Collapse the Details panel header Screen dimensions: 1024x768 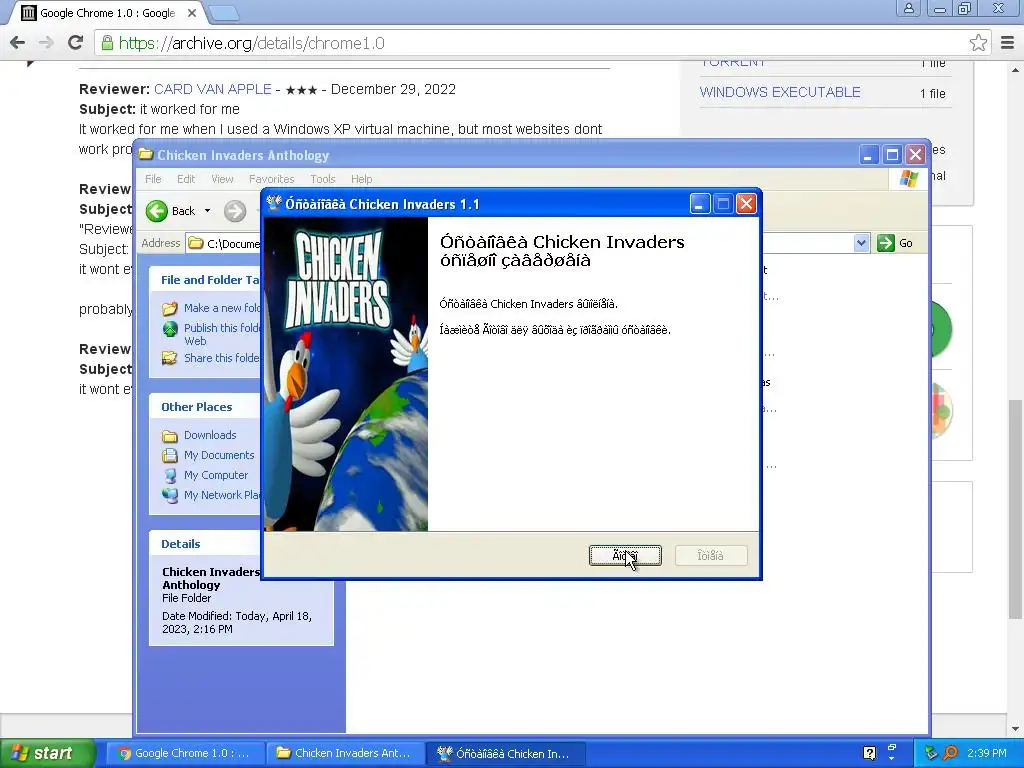tap(206, 544)
